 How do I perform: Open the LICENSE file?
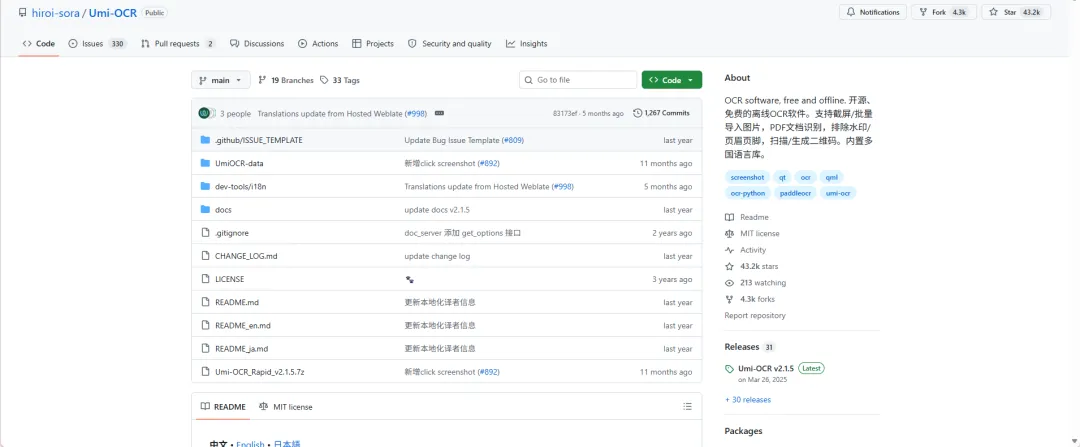tap(229, 280)
